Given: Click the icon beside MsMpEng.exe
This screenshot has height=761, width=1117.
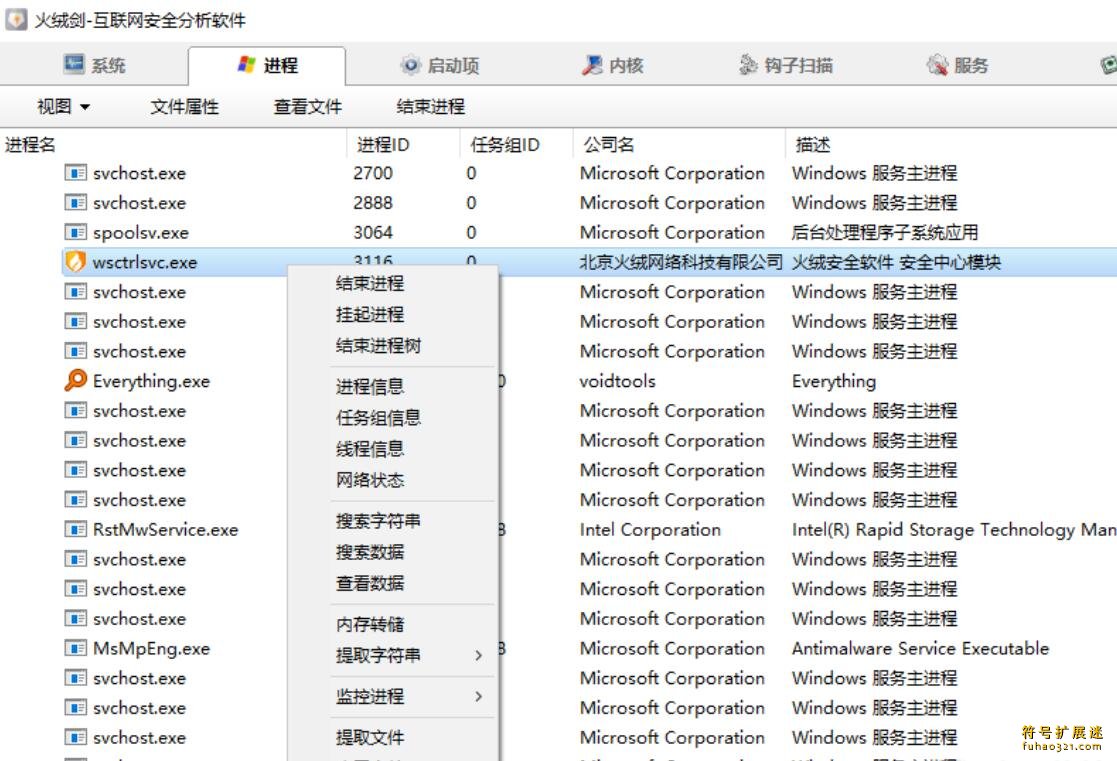Looking at the screenshot, I should click(76, 648).
